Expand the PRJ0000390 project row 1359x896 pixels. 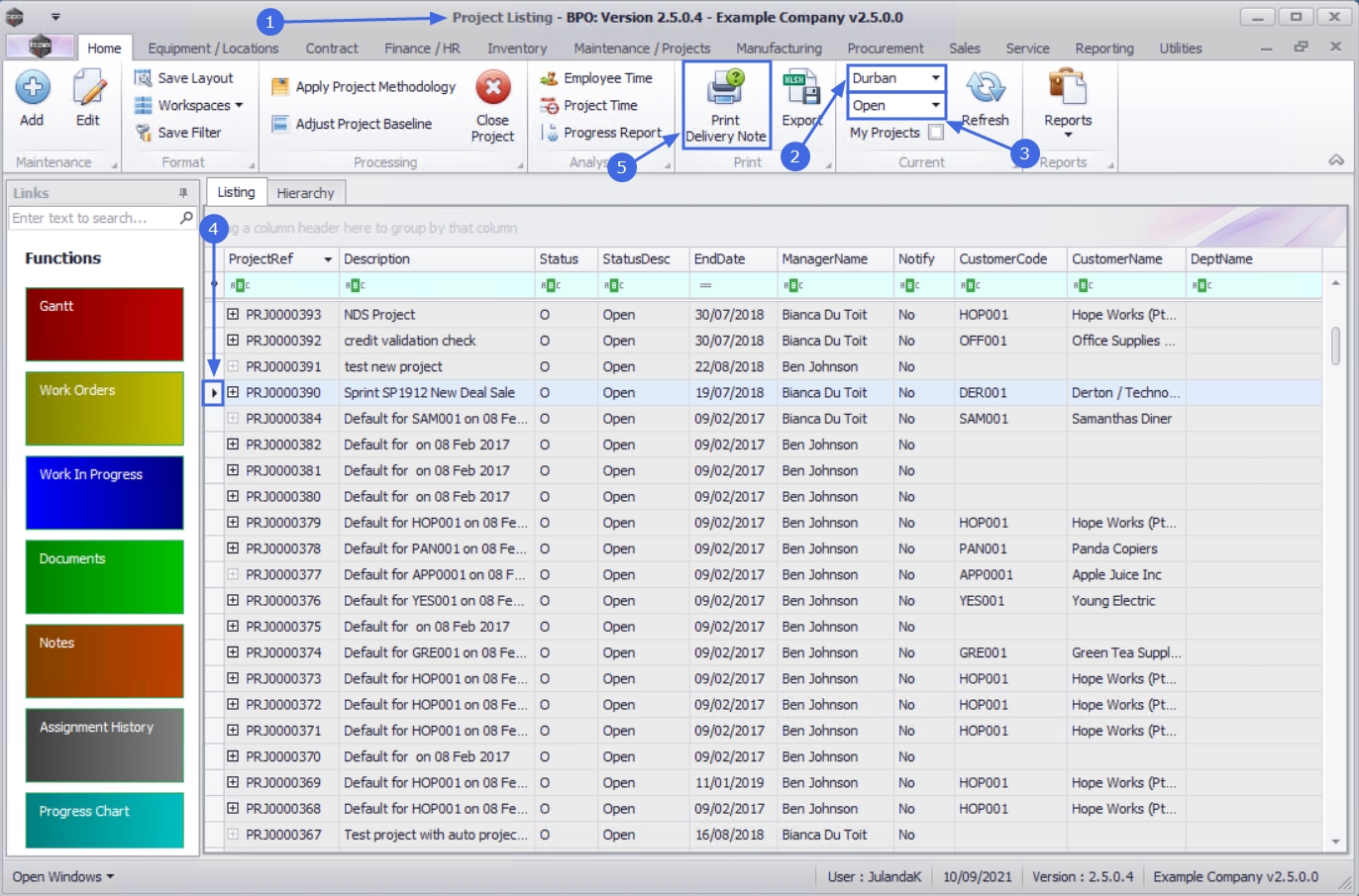tap(233, 392)
